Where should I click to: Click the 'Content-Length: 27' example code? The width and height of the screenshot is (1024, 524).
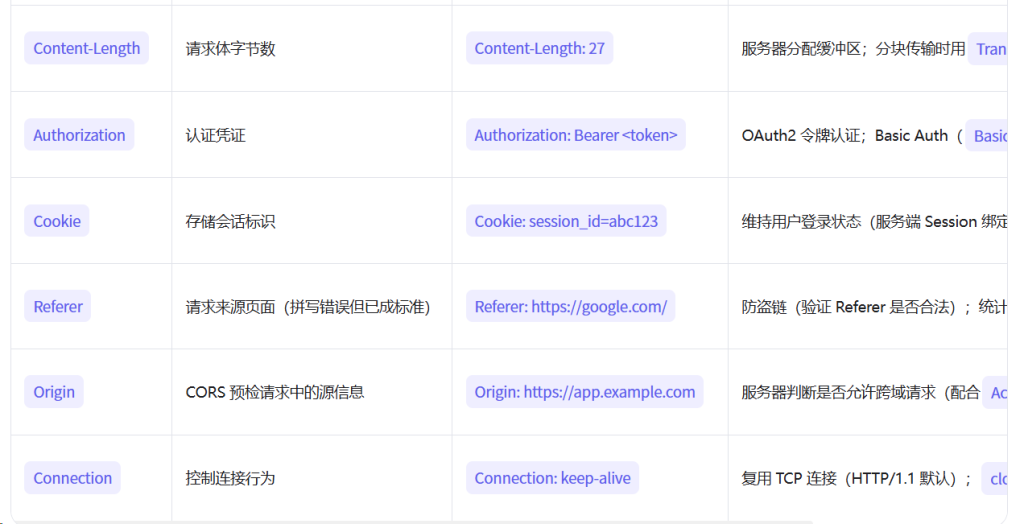(539, 49)
